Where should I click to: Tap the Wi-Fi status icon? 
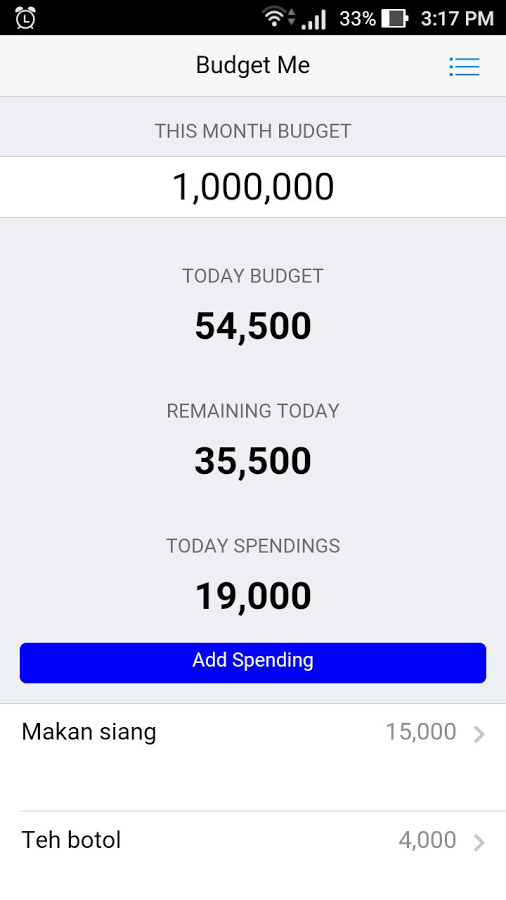(276, 17)
